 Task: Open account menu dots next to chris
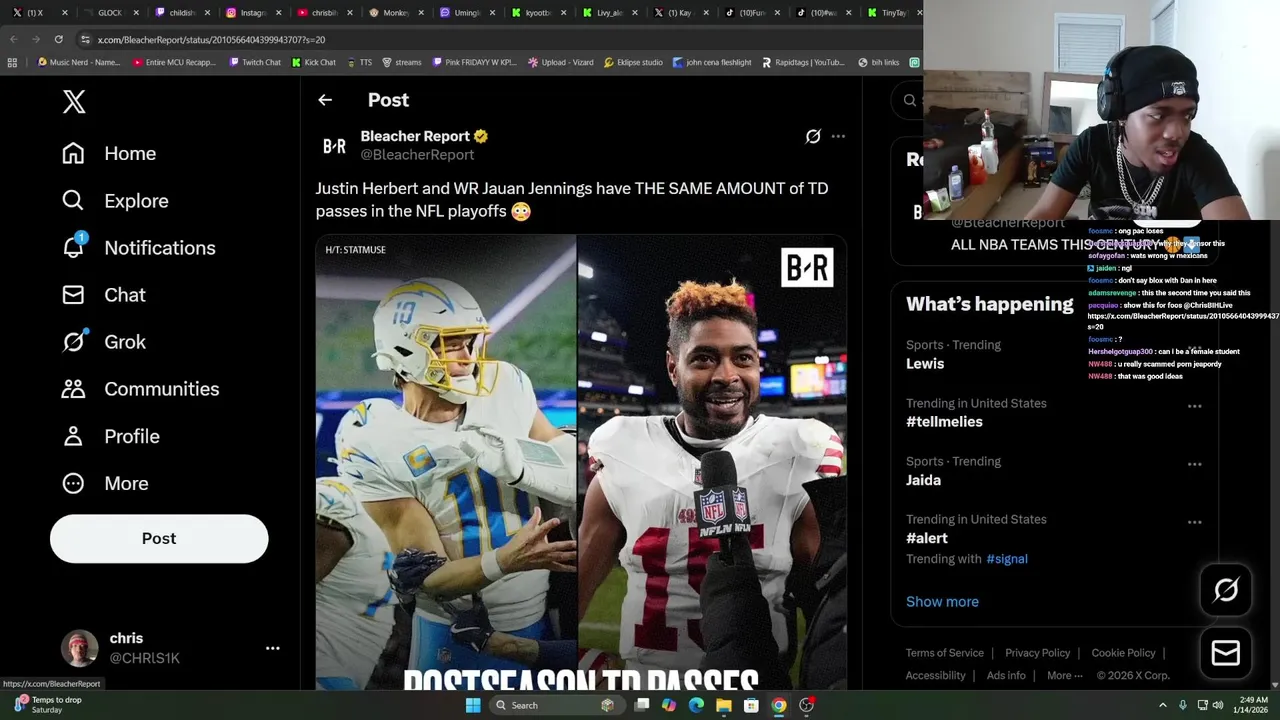[272, 648]
